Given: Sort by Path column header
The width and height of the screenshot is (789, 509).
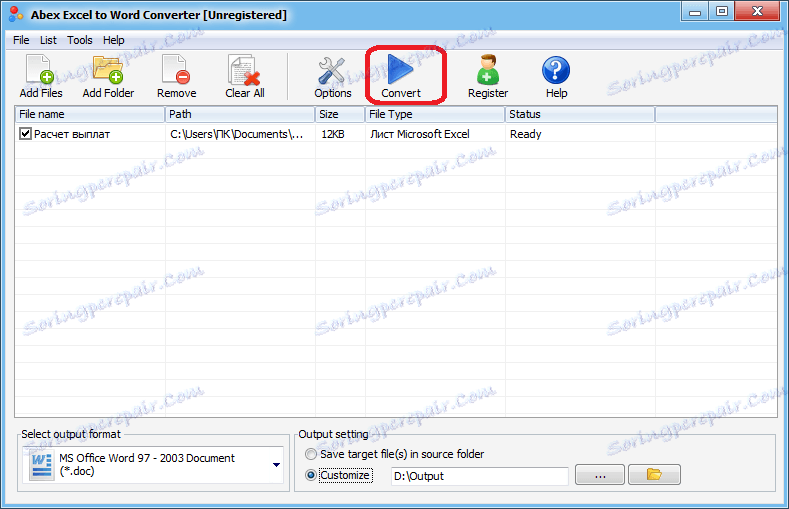Looking at the screenshot, I should coord(240,114).
